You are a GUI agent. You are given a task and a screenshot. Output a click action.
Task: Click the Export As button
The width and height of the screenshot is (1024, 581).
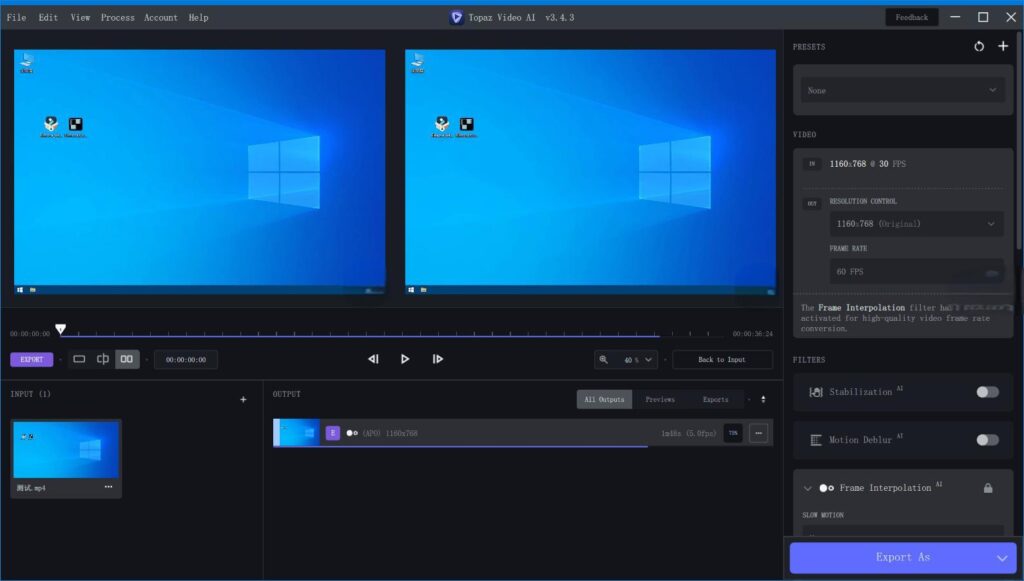pos(901,557)
